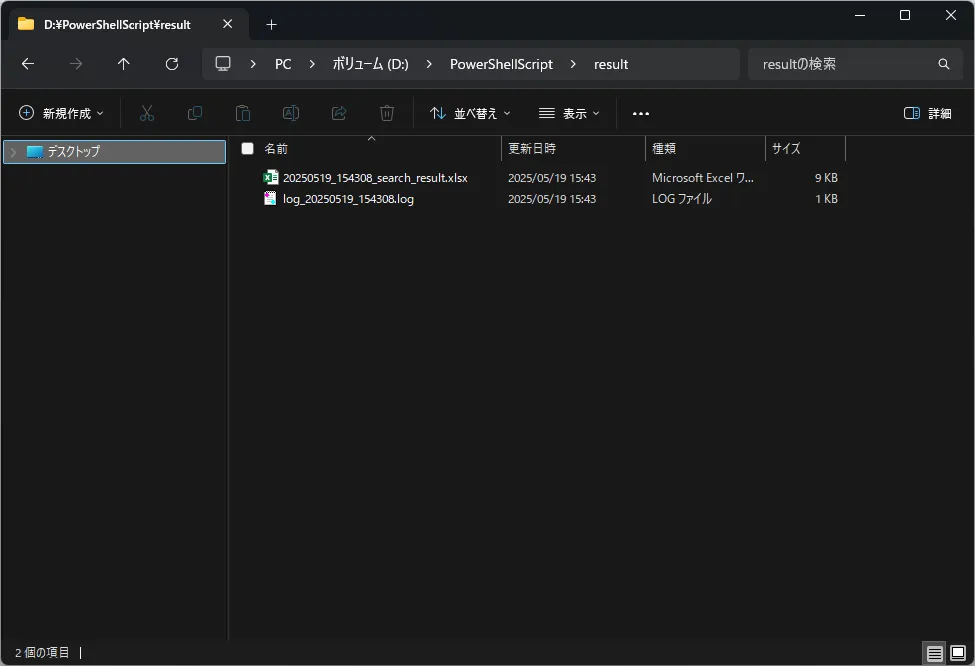Select the デスクトップ item in navigation pane

click(114, 152)
